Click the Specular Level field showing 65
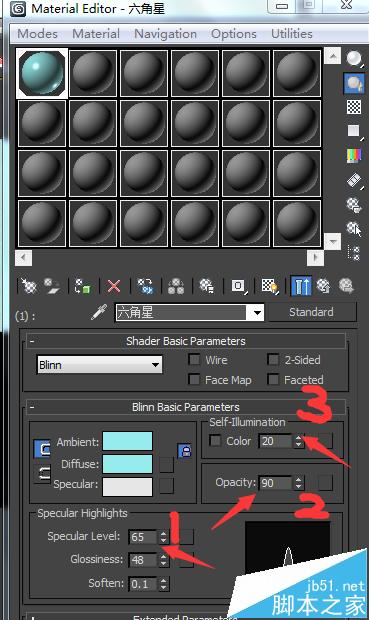The width and height of the screenshot is (369, 620). [x=143, y=537]
